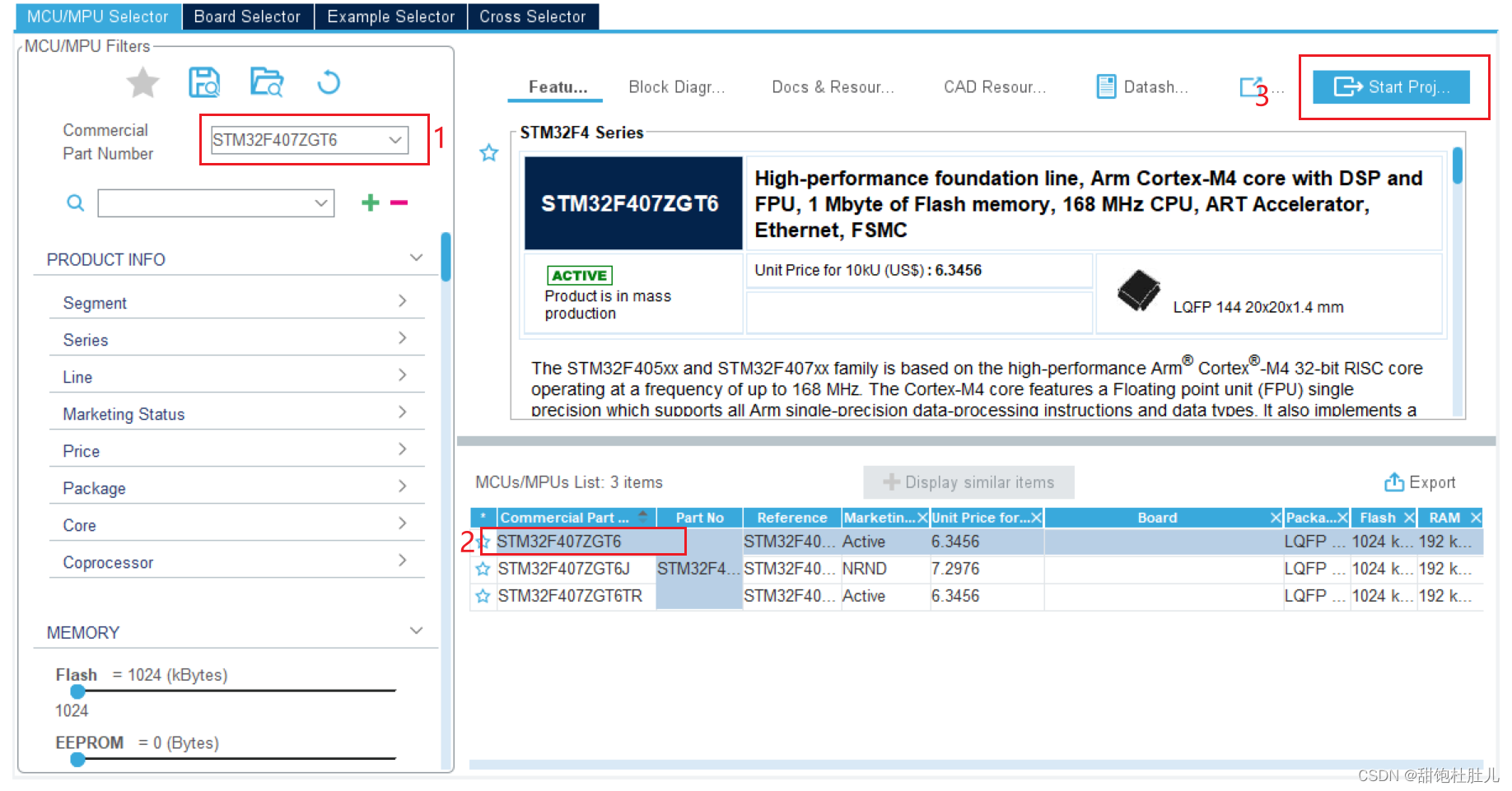Image resolution: width=1512 pixels, height=791 pixels.
Task: Collapse the MEMORY section
Action: 417,631
